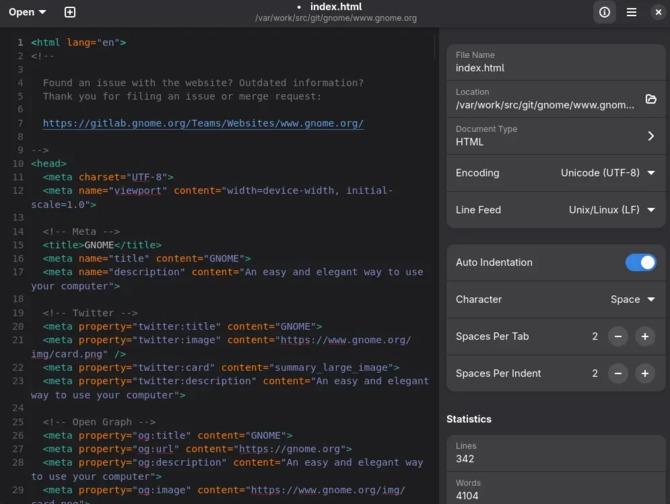
Task: Click the "summary_large_image" content value
Action: coord(331,368)
